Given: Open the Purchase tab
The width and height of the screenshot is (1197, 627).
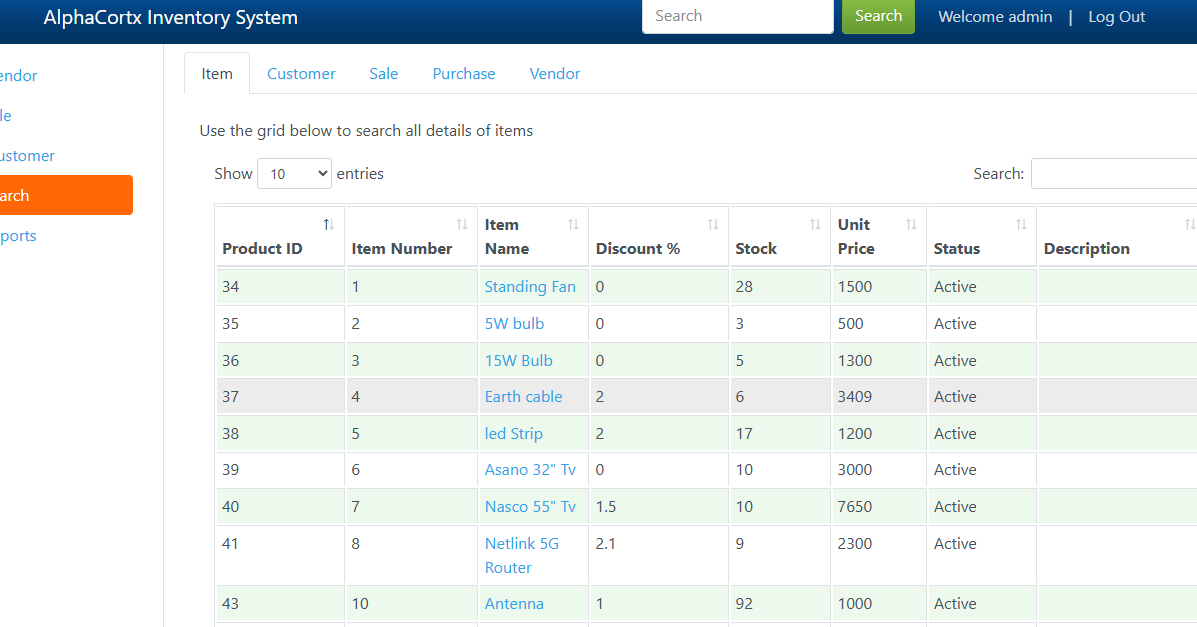Looking at the screenshot, I should [463, 73].
